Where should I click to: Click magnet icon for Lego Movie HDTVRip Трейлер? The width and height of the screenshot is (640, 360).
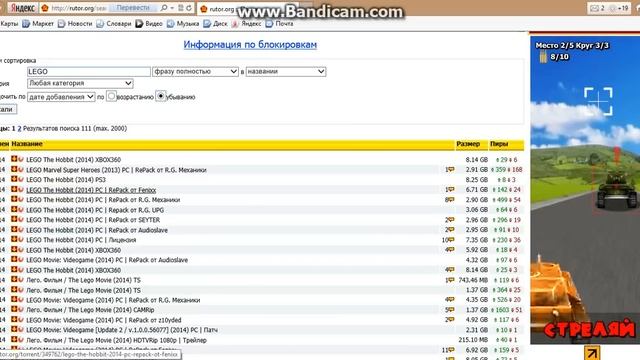tap(21, 340)
